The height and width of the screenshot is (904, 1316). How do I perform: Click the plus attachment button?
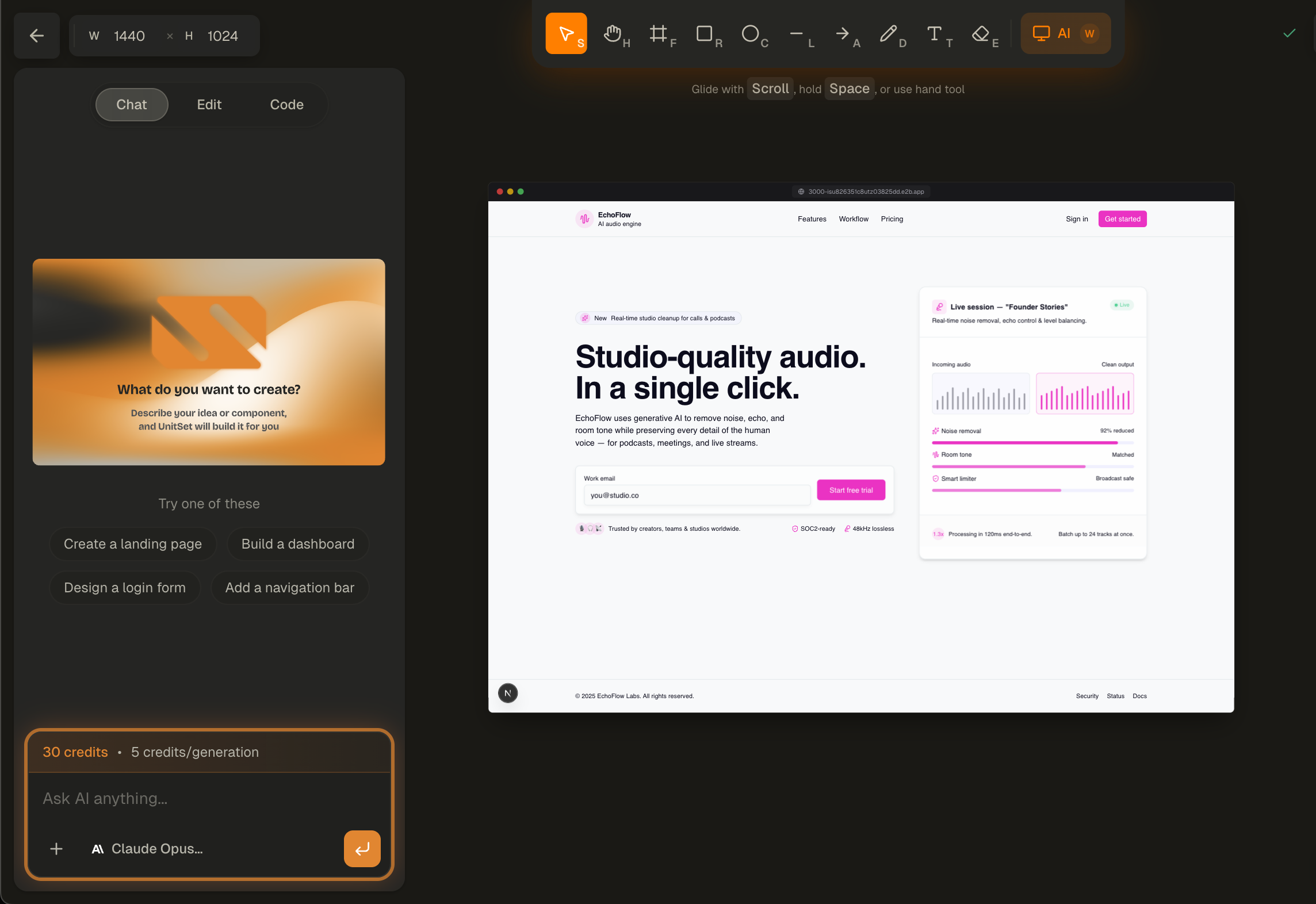coord(56,849)
